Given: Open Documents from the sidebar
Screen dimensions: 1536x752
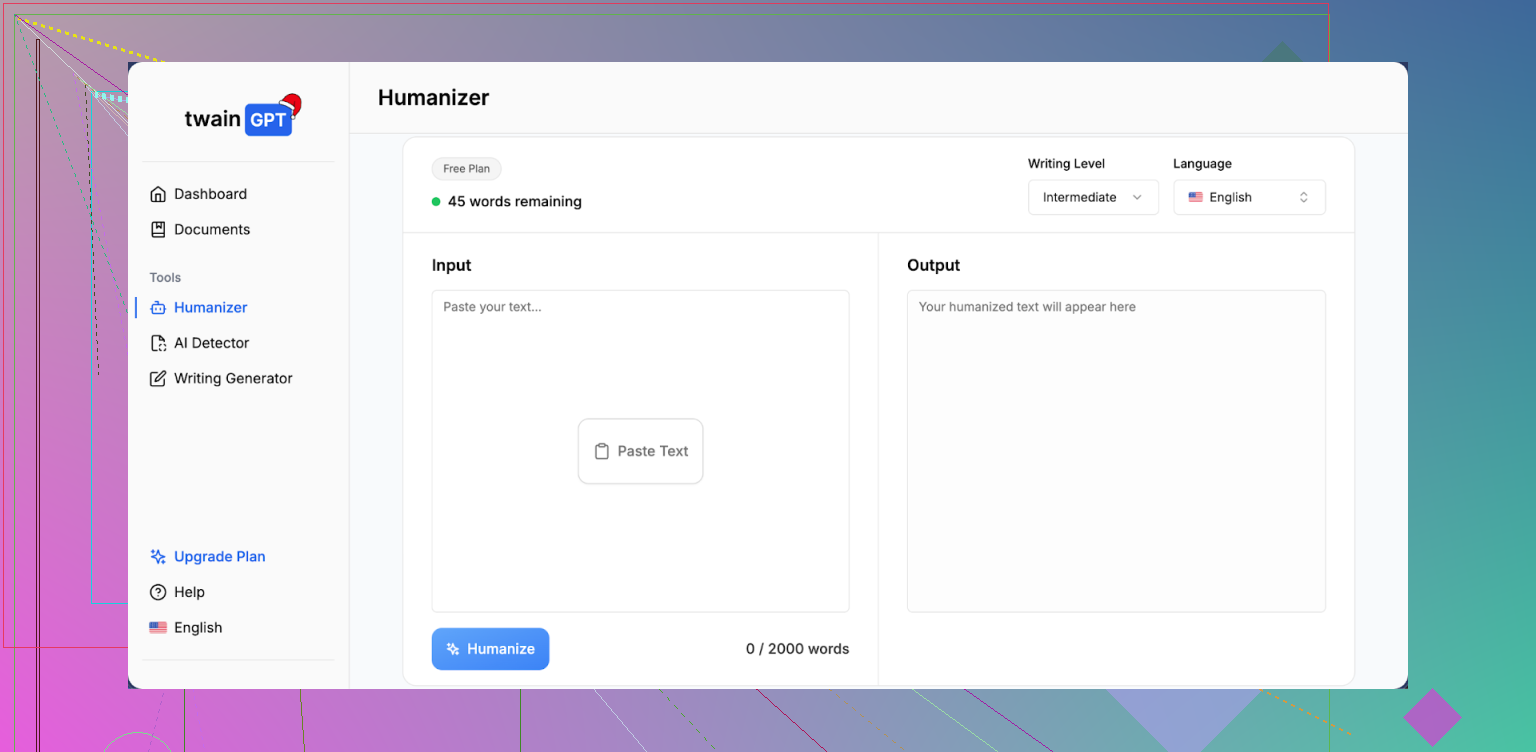Looking at the screenshot, I should [x=212, y=230].
